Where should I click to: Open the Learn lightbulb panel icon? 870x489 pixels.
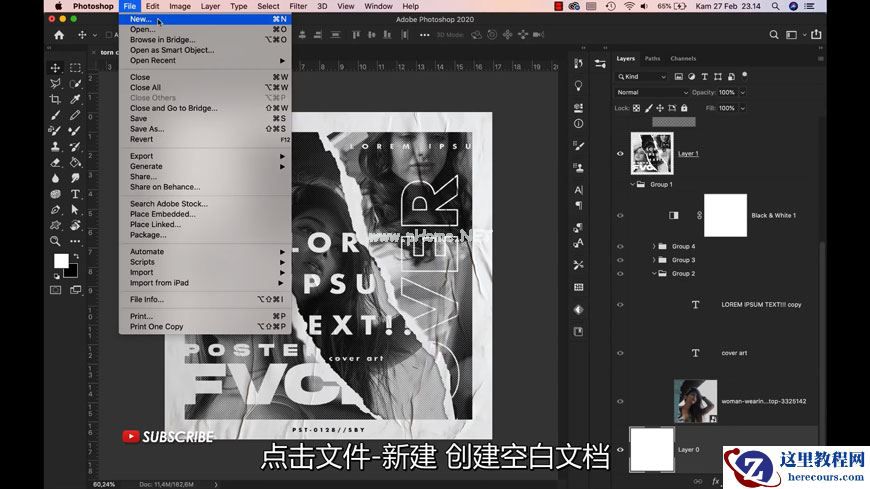click(578, 85)
